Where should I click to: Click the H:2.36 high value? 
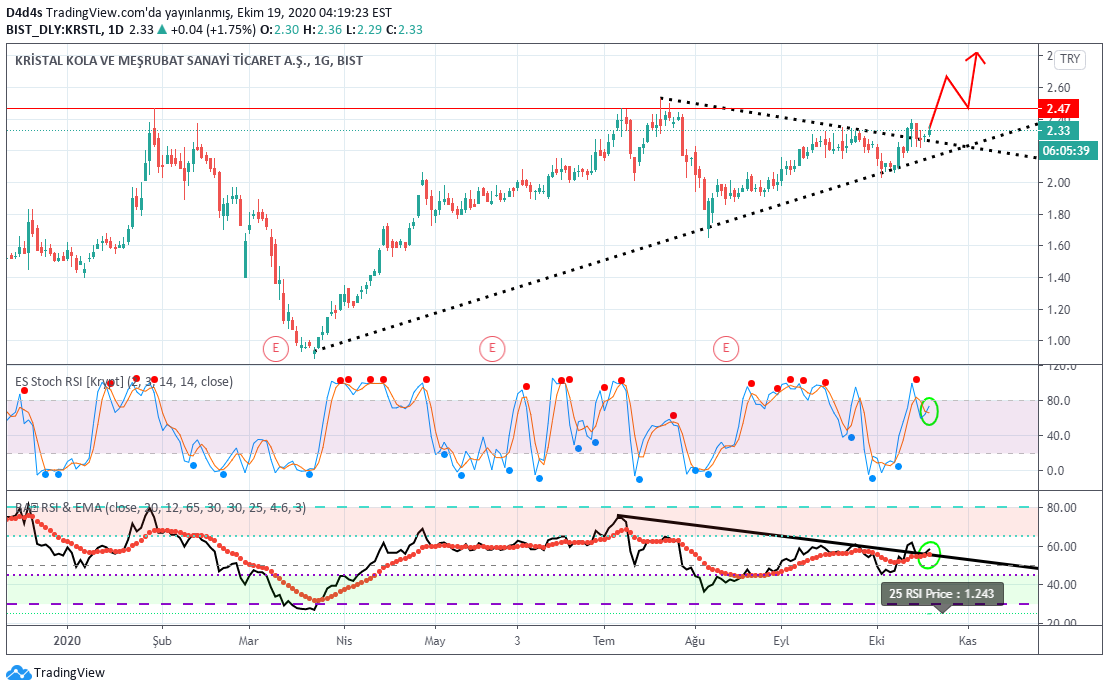tap(323, 30)
